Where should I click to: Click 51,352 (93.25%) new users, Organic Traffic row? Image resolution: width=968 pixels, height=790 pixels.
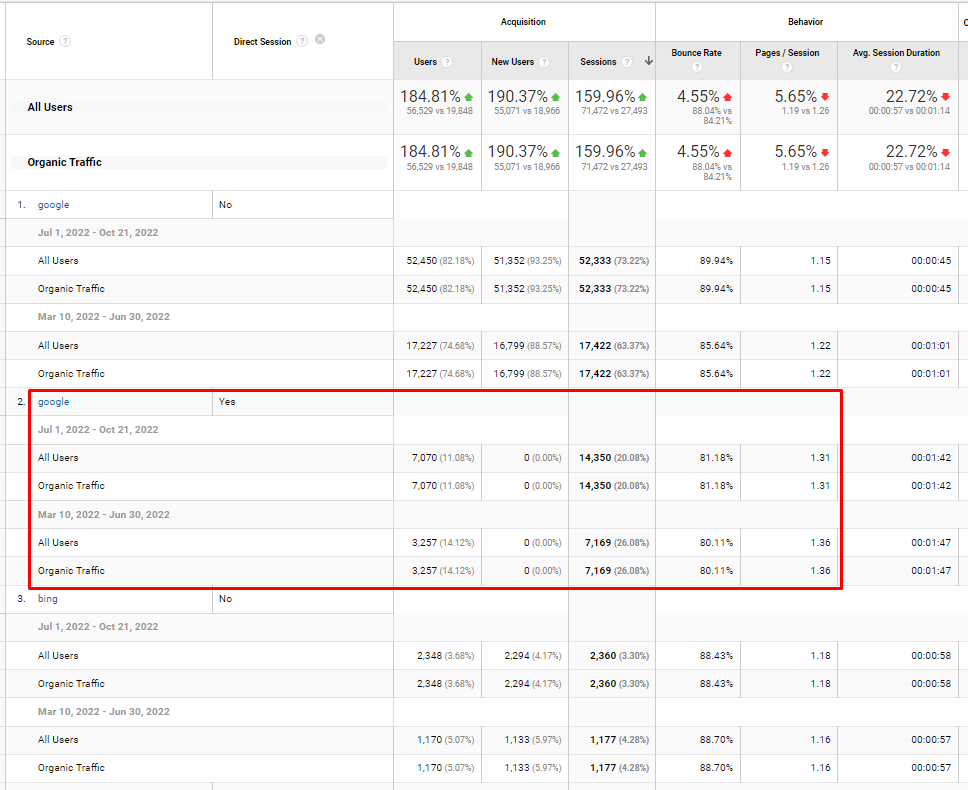click(x=527, y=288)
